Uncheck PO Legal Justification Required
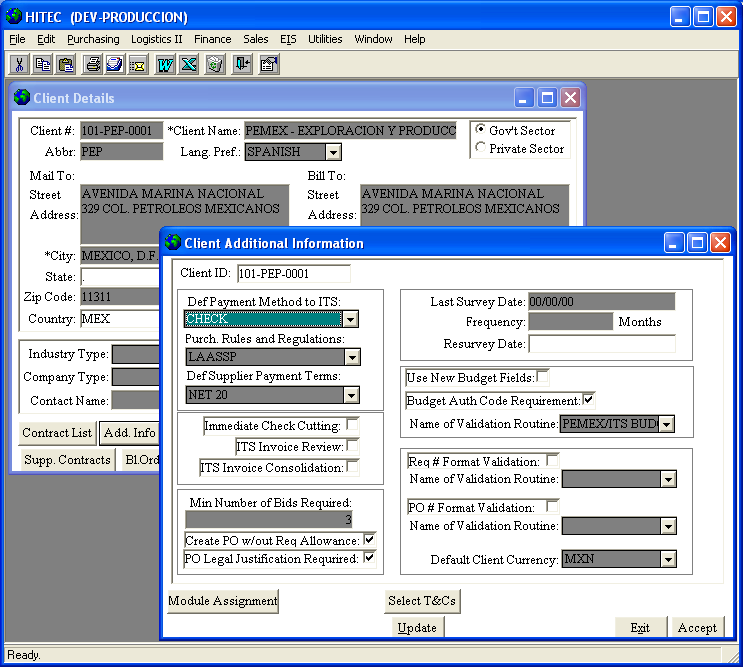Viewport: 743px width, 667px height. click(370, 558)
